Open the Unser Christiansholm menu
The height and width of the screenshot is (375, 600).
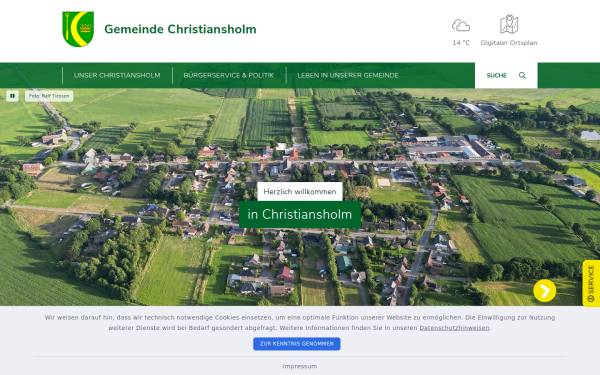pos(117,75)
